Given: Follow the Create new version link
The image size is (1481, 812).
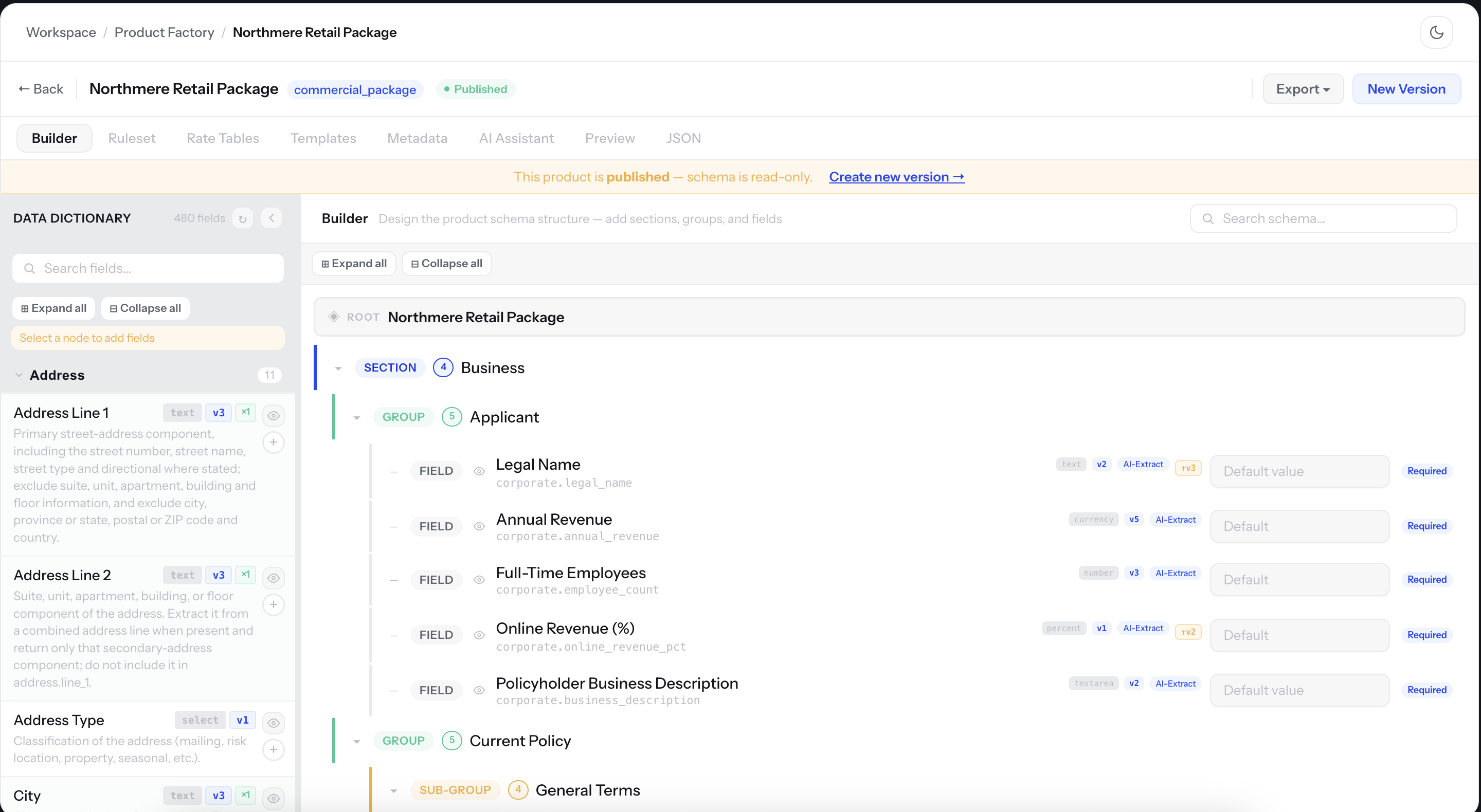Looking at the screenshot, I should coord(896,177).
